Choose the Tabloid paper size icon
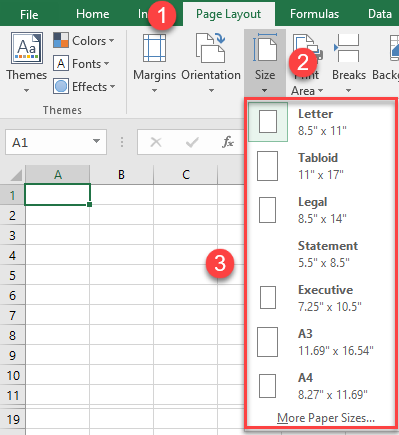The height and width of the screenshot is (435, 399). [x=267, y=166]
